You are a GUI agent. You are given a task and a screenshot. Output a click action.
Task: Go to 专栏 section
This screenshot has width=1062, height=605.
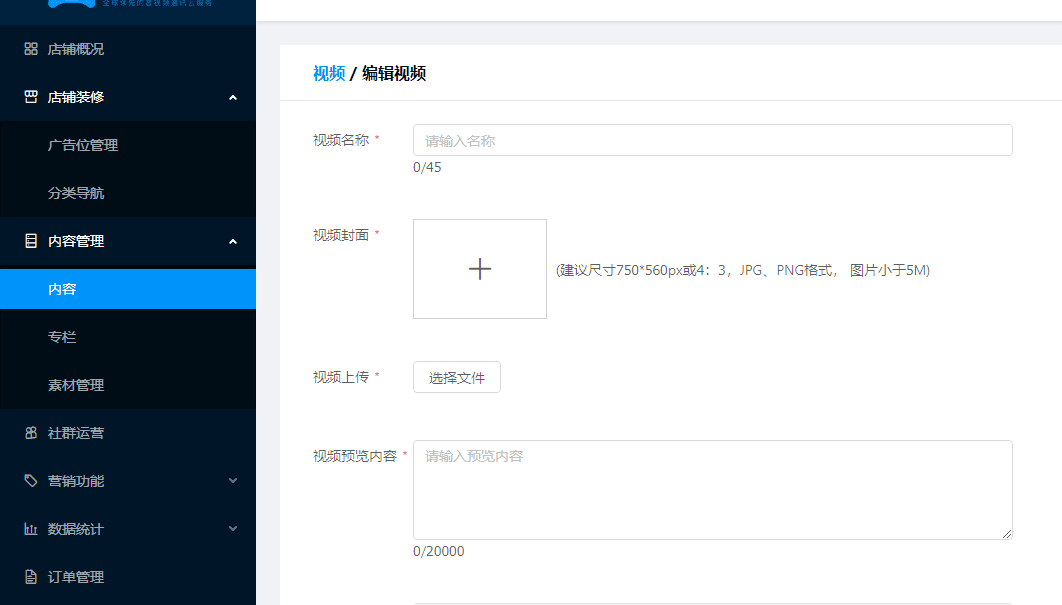(62, 337)
